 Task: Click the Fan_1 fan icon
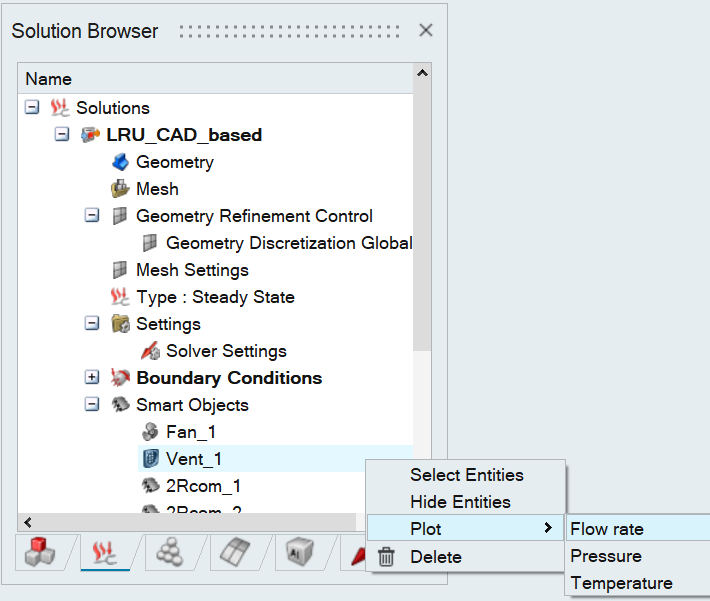click(150, 432)
